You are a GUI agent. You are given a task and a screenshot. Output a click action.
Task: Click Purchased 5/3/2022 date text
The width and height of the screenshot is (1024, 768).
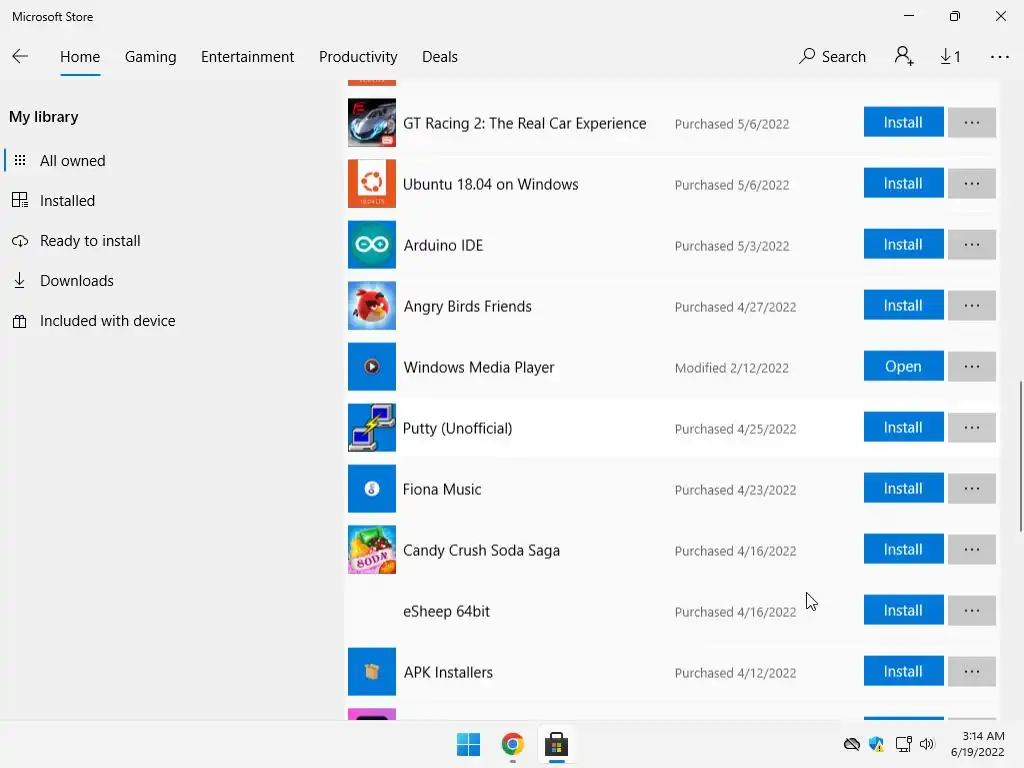731,246
